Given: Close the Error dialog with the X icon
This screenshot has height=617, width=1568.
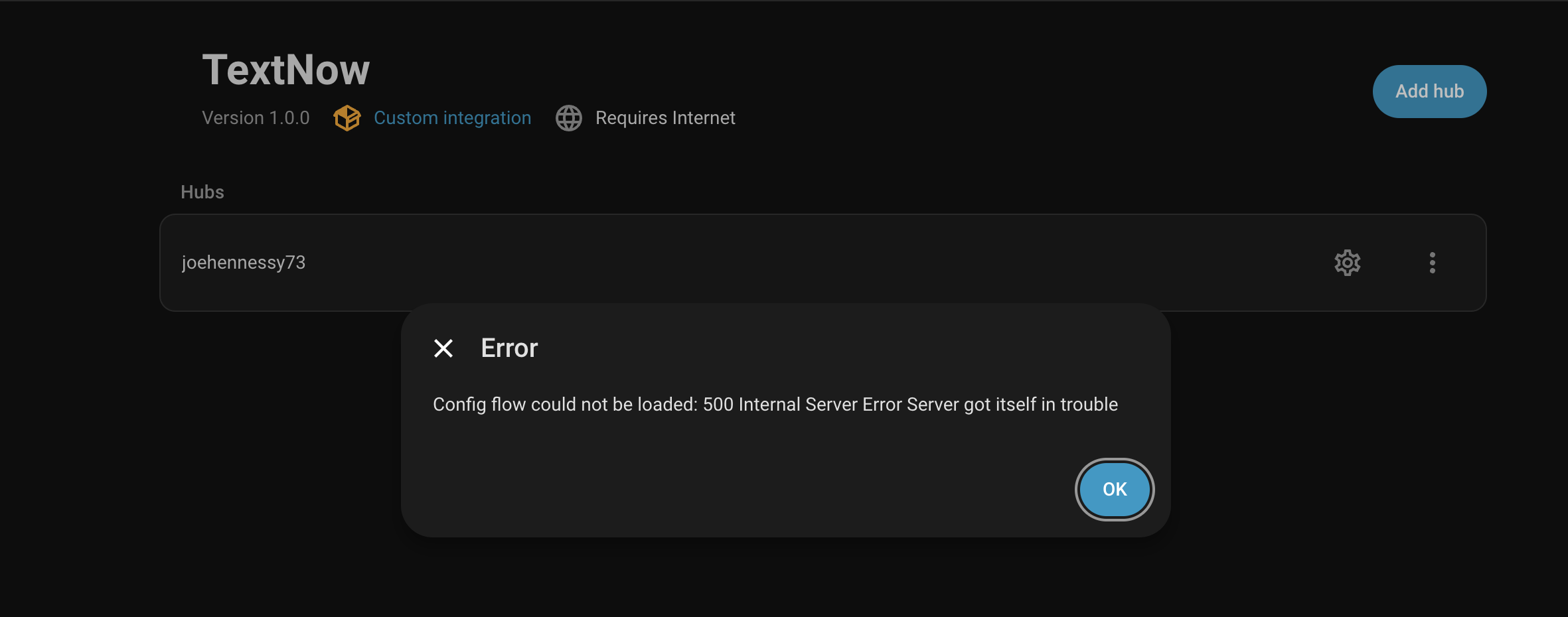Looking at the screenshot, I should coord(443,348).
